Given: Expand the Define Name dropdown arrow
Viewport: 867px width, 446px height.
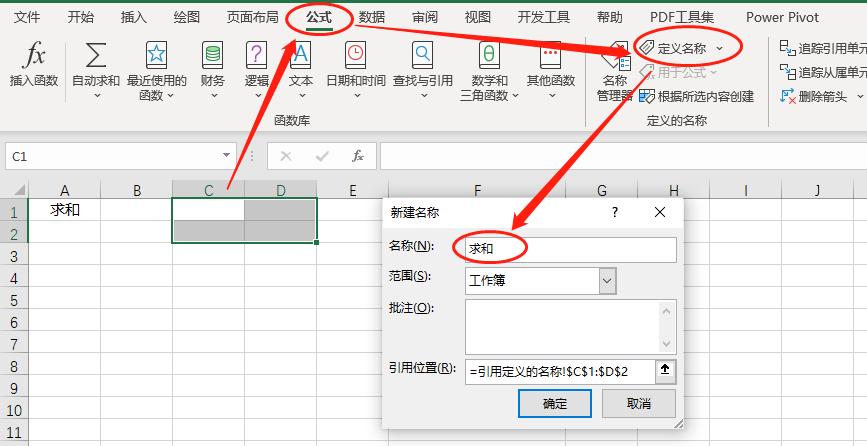Looking at the screenshot, I should pyautogui.click(x=719, y=49).
